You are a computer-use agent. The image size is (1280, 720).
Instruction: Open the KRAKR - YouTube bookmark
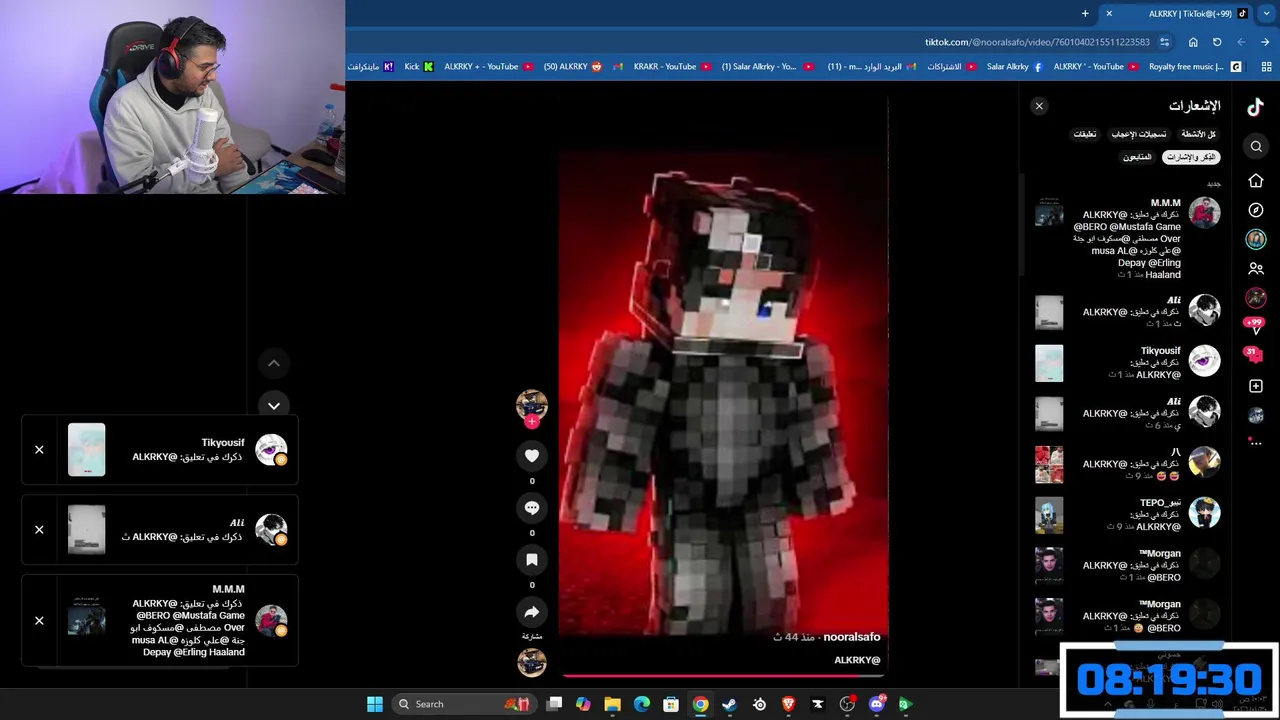coord(672,67)
